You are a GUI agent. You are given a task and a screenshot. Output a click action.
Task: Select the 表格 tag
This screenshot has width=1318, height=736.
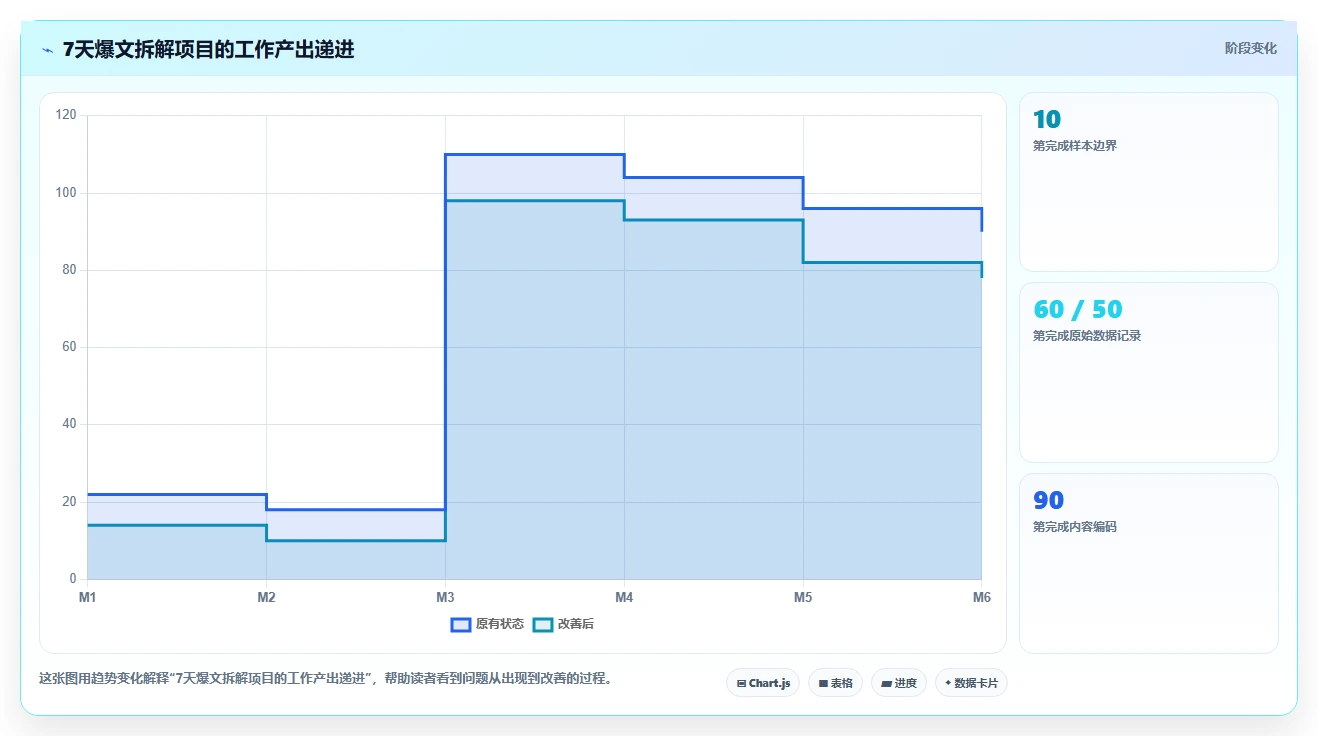(835, 683)
